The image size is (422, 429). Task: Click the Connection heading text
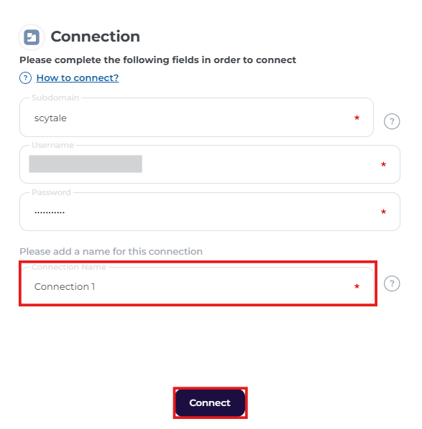[x=95, y=37]
